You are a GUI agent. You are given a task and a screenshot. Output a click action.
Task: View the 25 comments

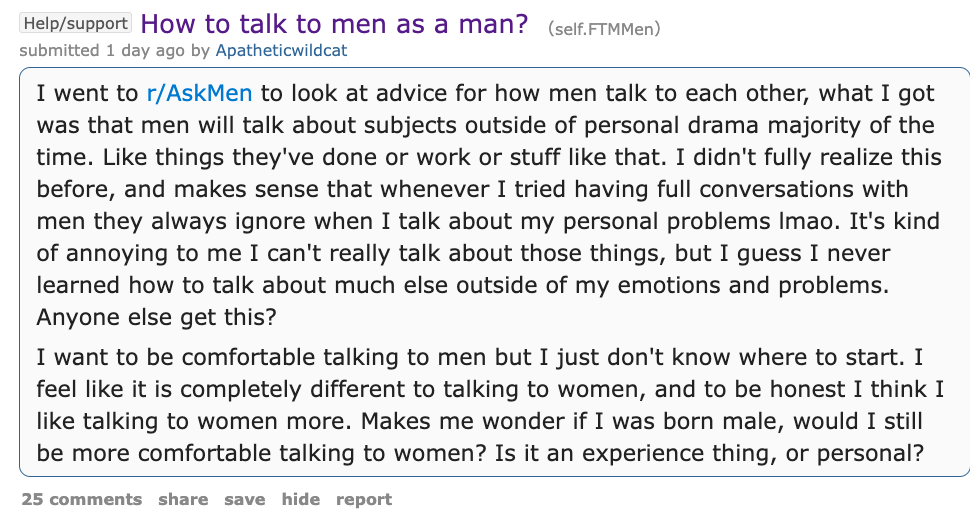[82, 499]
